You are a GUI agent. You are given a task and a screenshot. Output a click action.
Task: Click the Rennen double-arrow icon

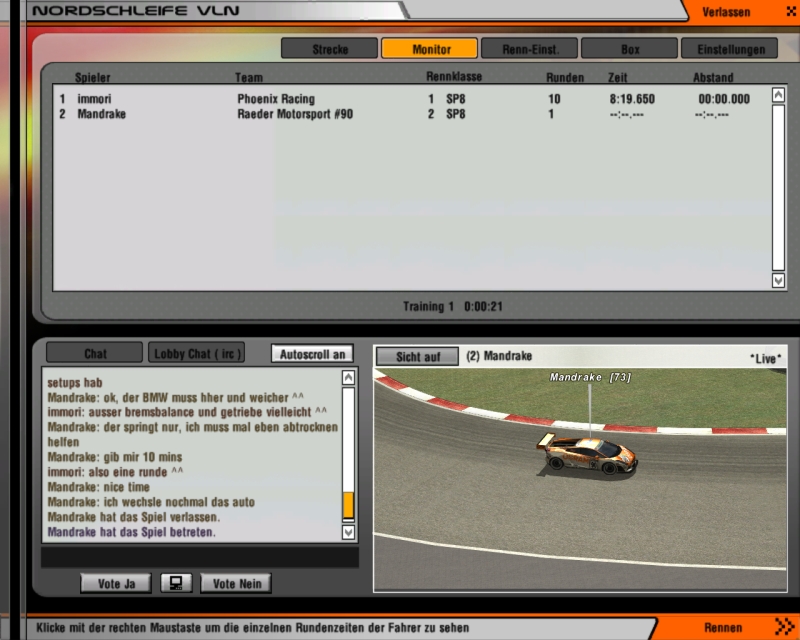781,627
